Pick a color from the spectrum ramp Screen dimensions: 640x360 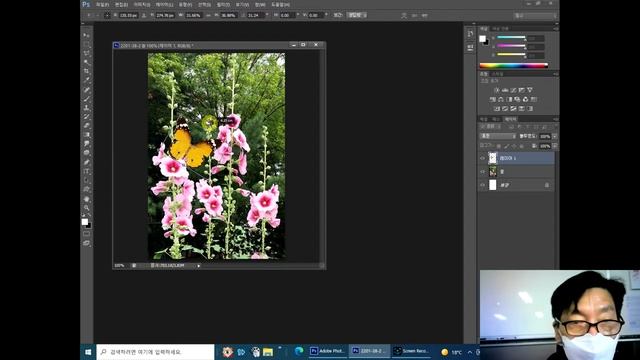[x=513, y=65]
